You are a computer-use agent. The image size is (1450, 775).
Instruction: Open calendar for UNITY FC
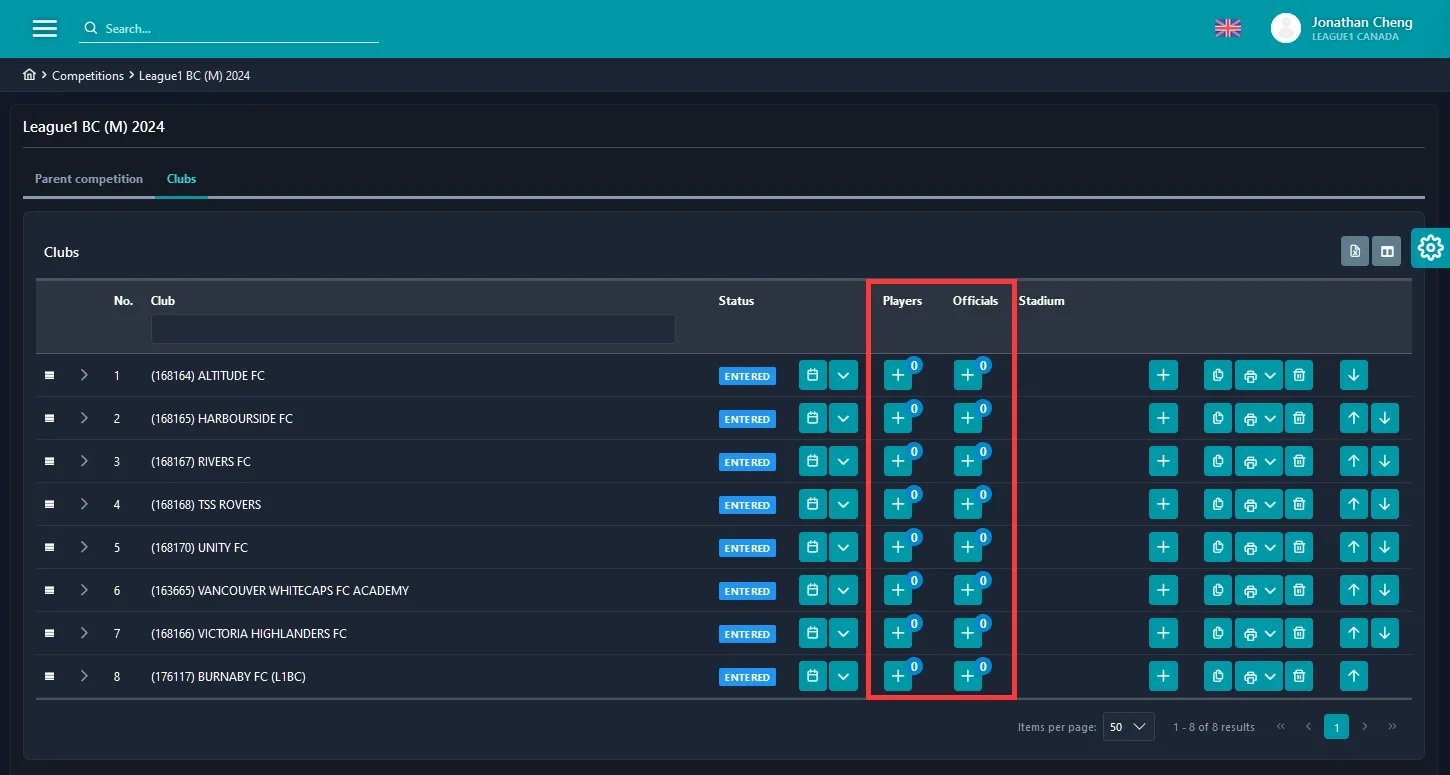click(x=813, y=547)
